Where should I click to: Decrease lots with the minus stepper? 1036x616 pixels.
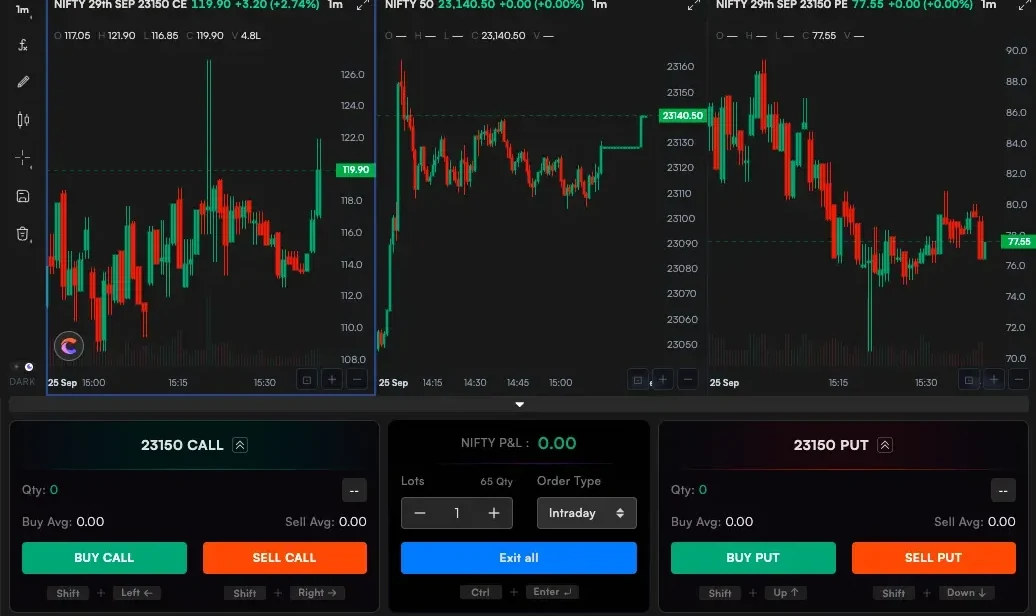(420, 513)
